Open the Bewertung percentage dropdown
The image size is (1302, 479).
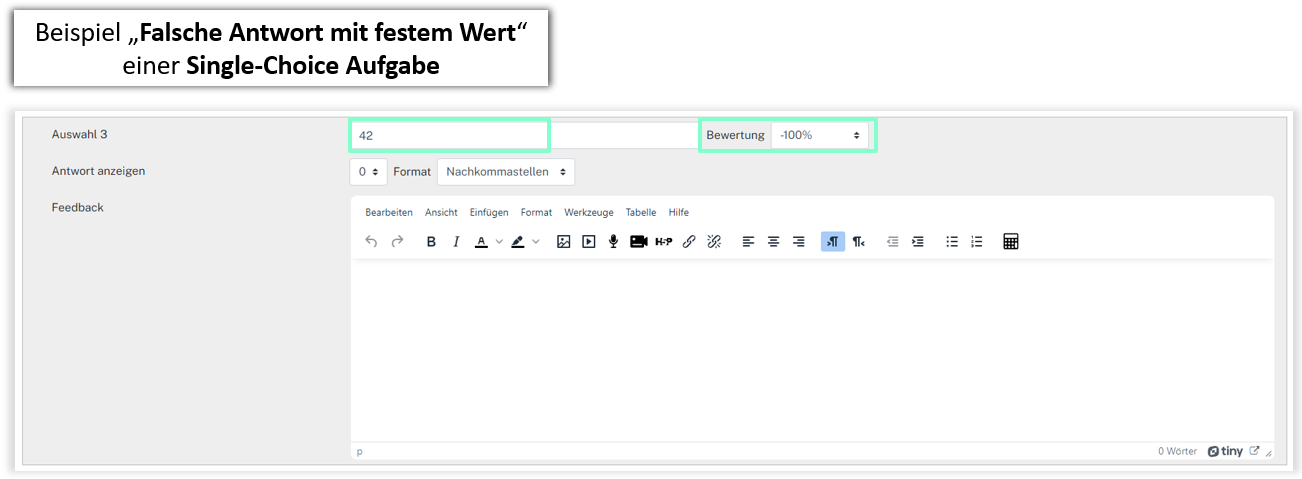pyautogui.click(x=819, y=135)
